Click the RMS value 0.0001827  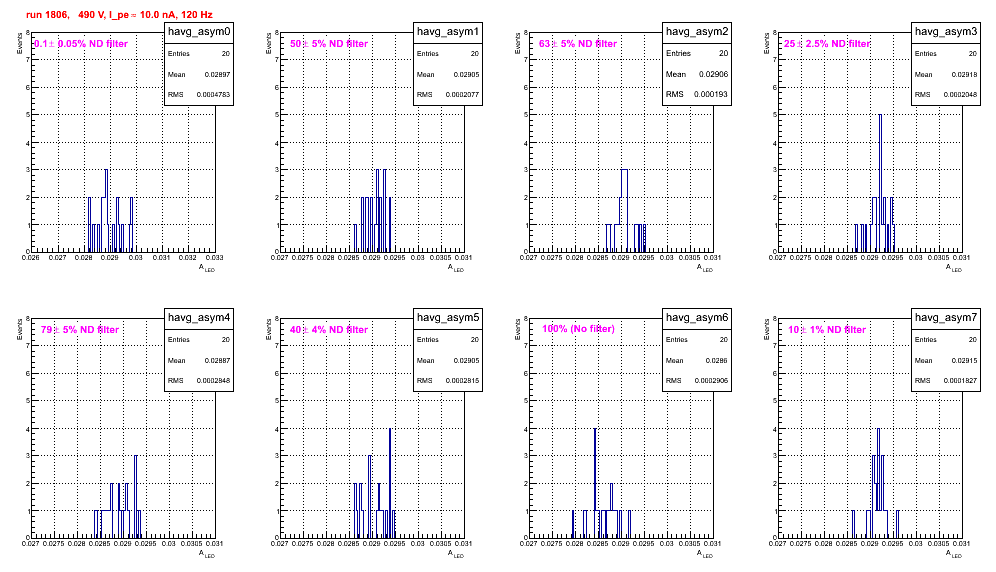(960, 381)
